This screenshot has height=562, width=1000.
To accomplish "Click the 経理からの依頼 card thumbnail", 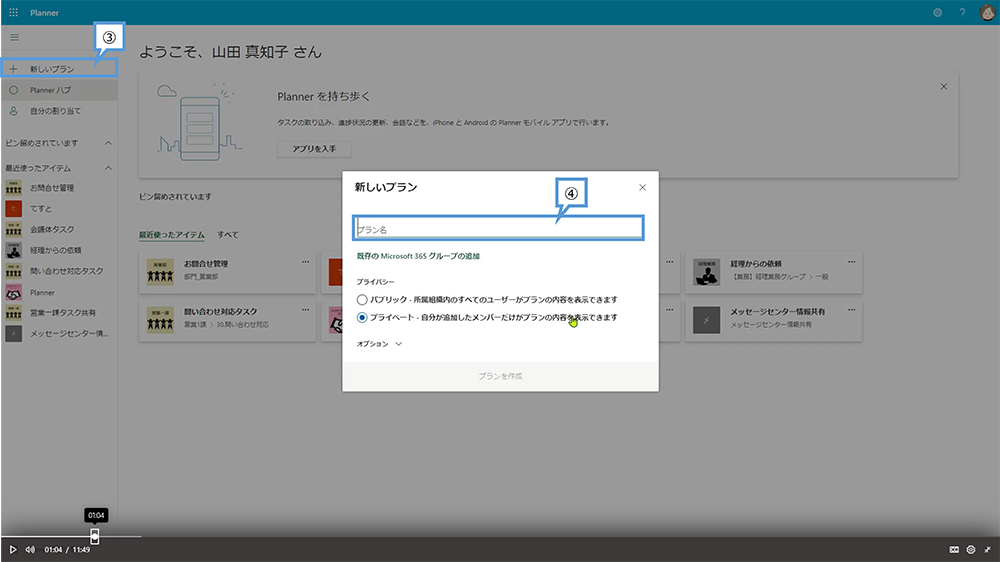I will point(707,272).
